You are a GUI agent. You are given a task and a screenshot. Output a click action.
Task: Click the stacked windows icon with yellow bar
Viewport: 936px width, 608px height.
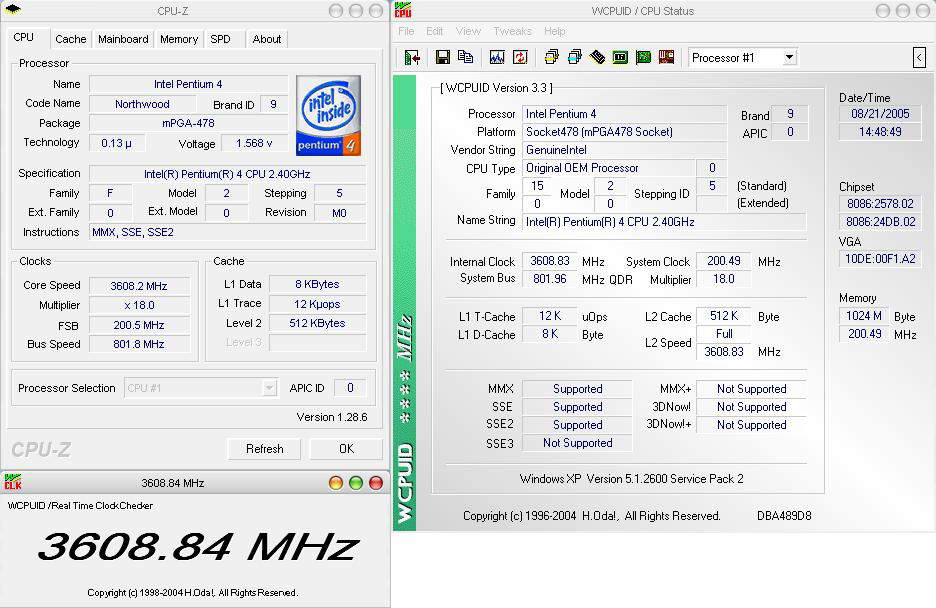[552, 57]
